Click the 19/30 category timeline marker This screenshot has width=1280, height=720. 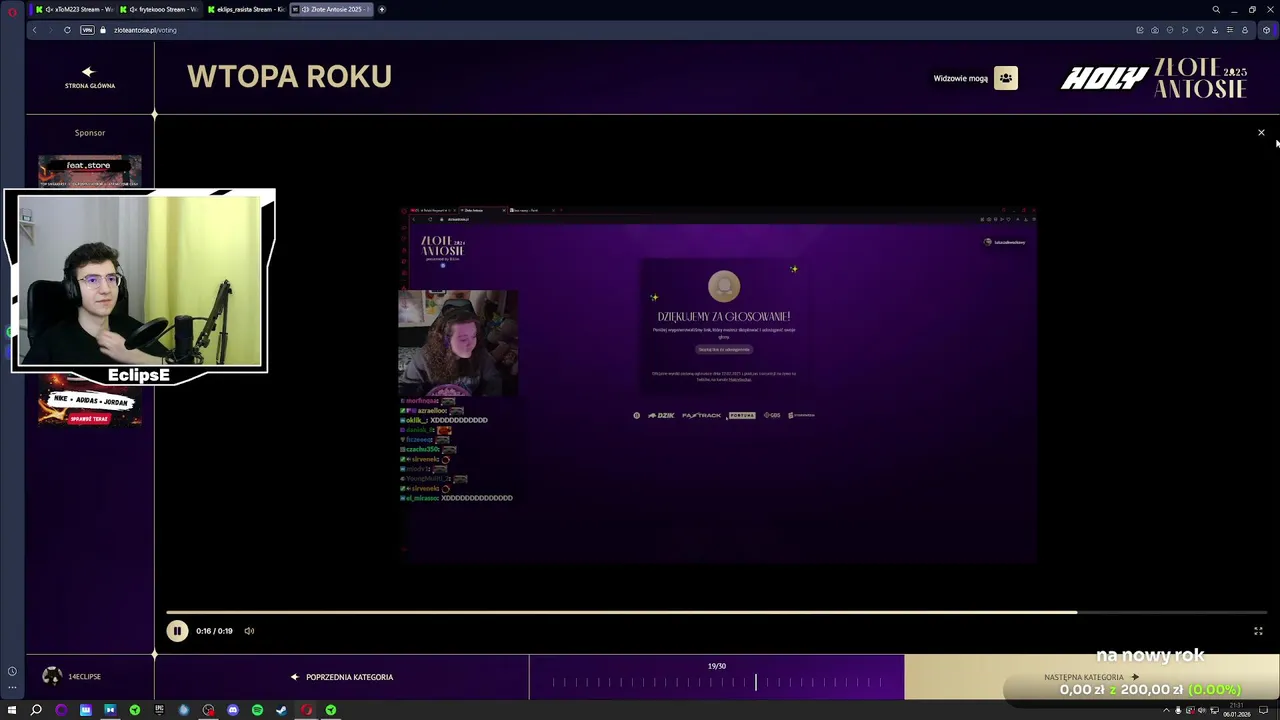click(756, 682)
